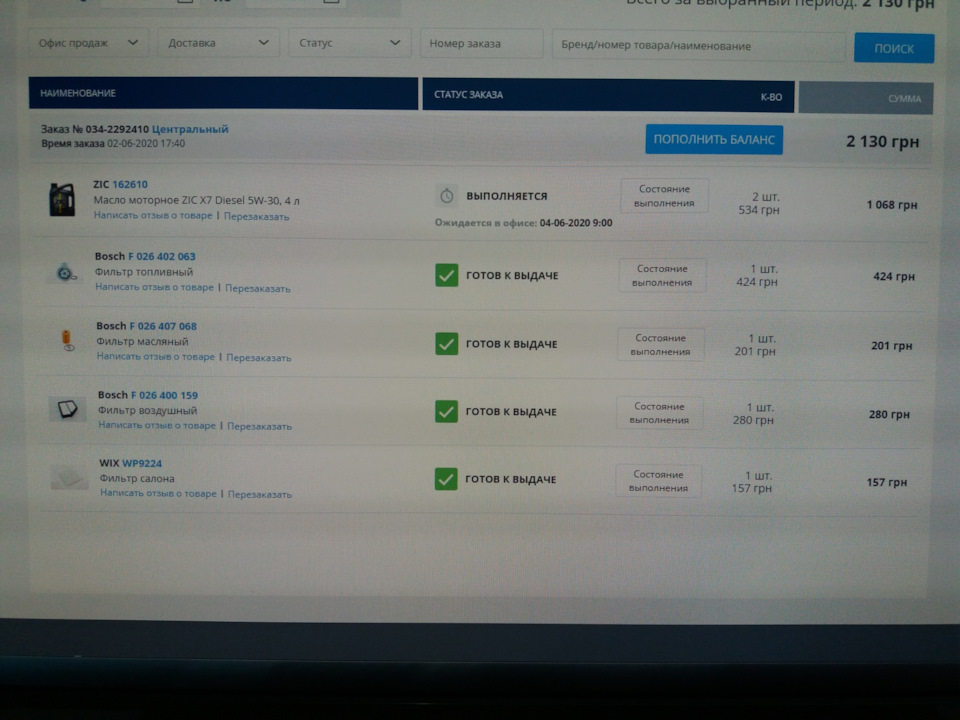
Task: Write a review for Фильтр воздушный
Action: [157, 425]
